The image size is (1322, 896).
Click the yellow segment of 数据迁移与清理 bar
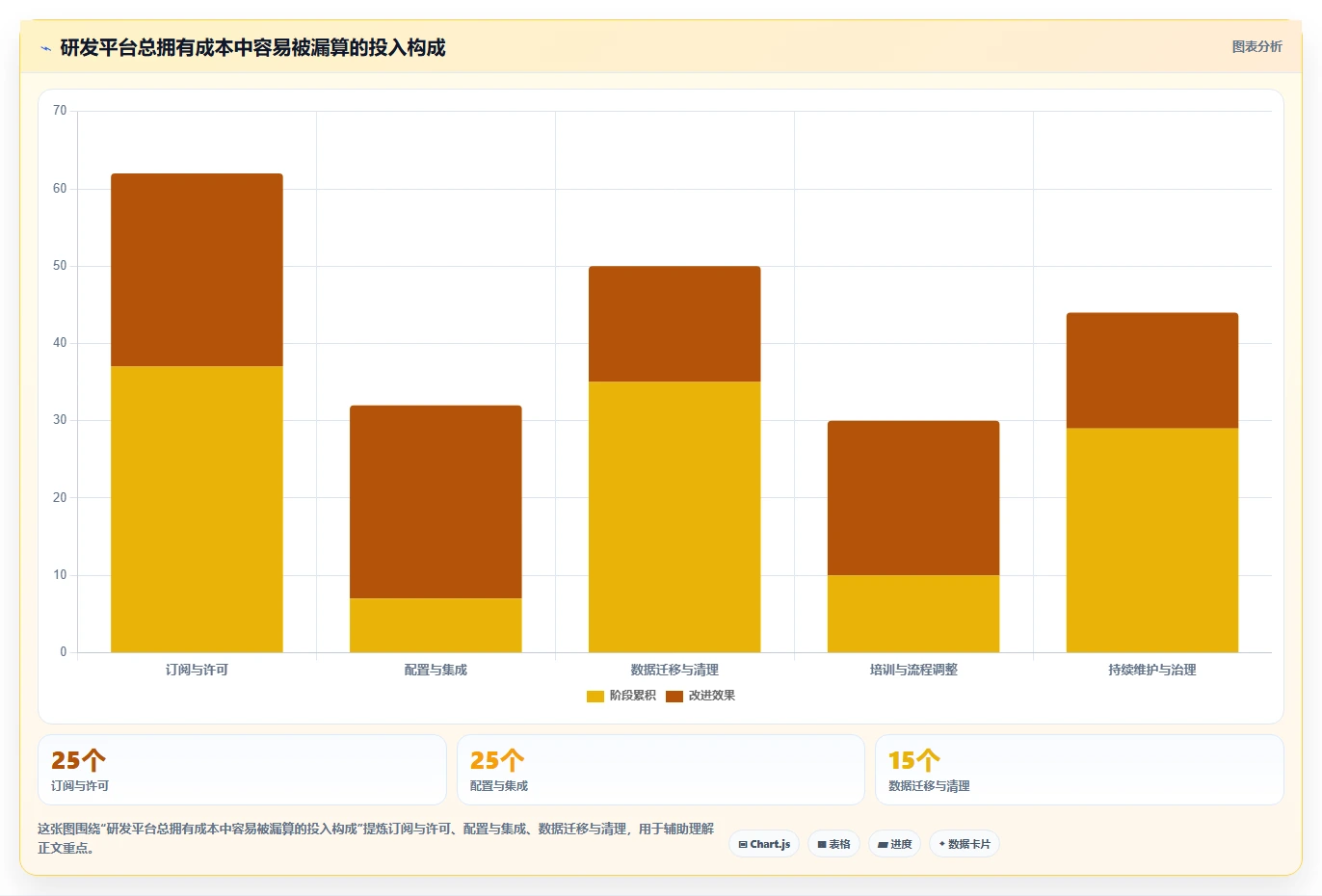pyautogui.click(x=674, y=516)
